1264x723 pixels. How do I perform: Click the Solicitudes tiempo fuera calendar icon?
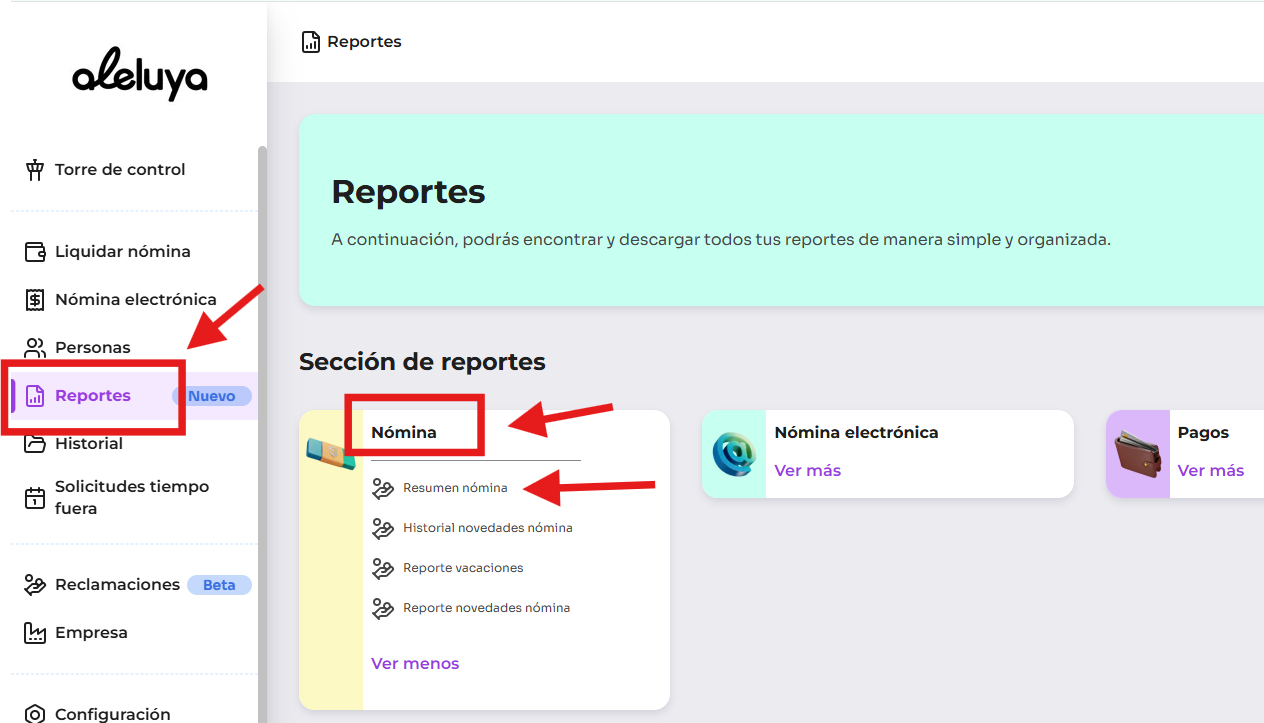pyautogui.click(x=36, y=497)
